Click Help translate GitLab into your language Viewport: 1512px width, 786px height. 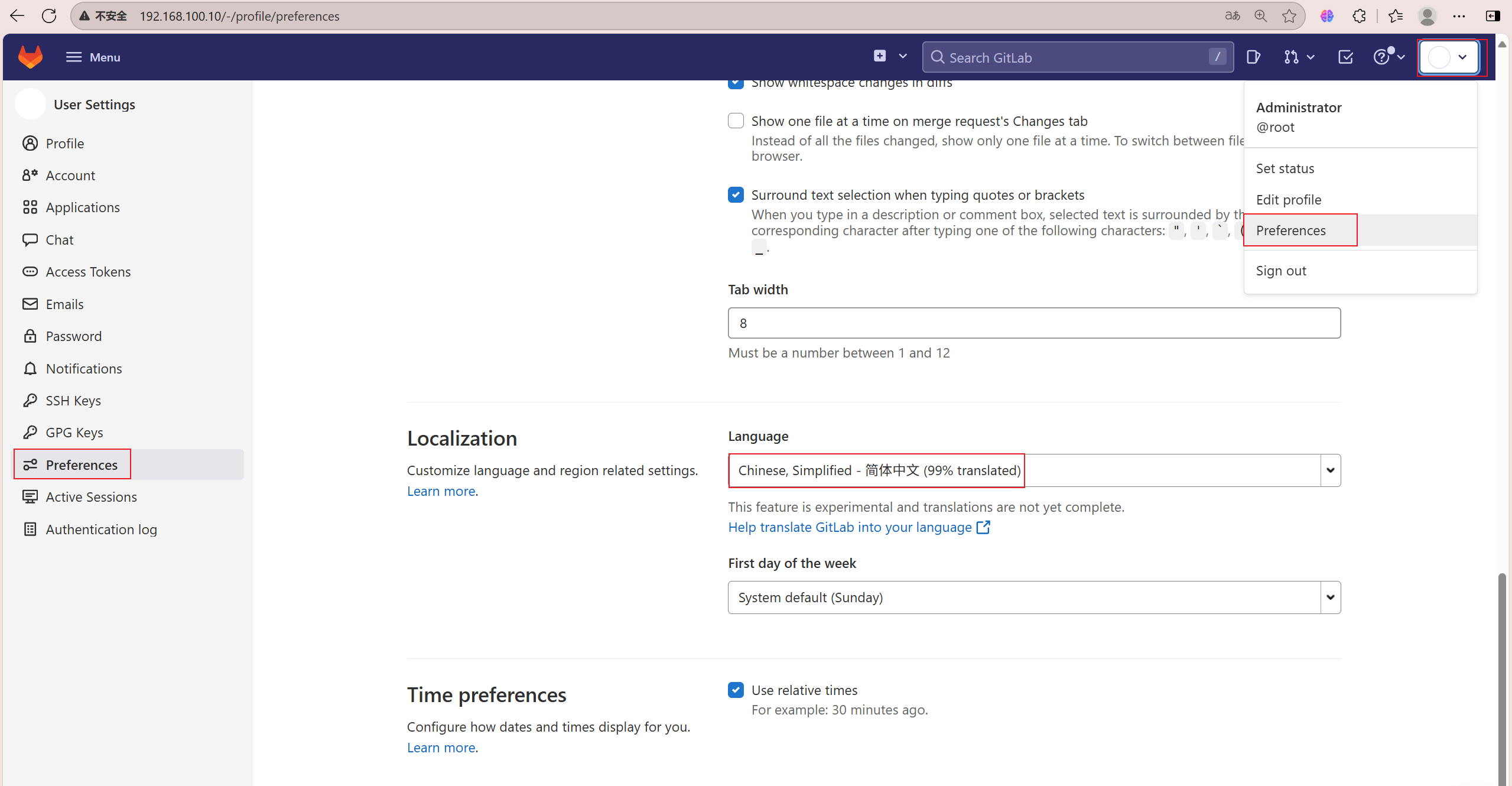(x=850, y=527)
